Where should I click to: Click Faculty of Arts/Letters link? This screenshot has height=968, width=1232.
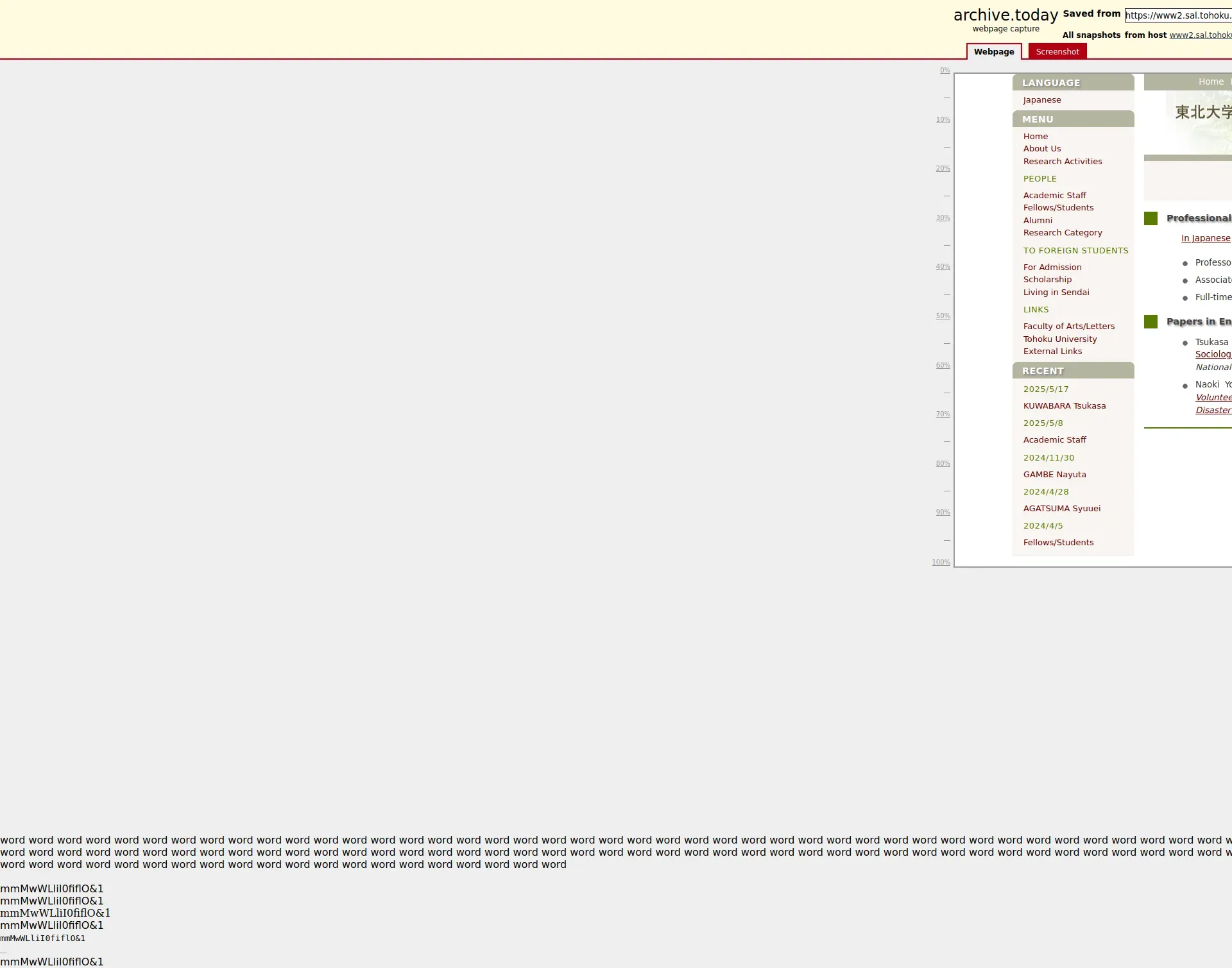[1068, 327]
